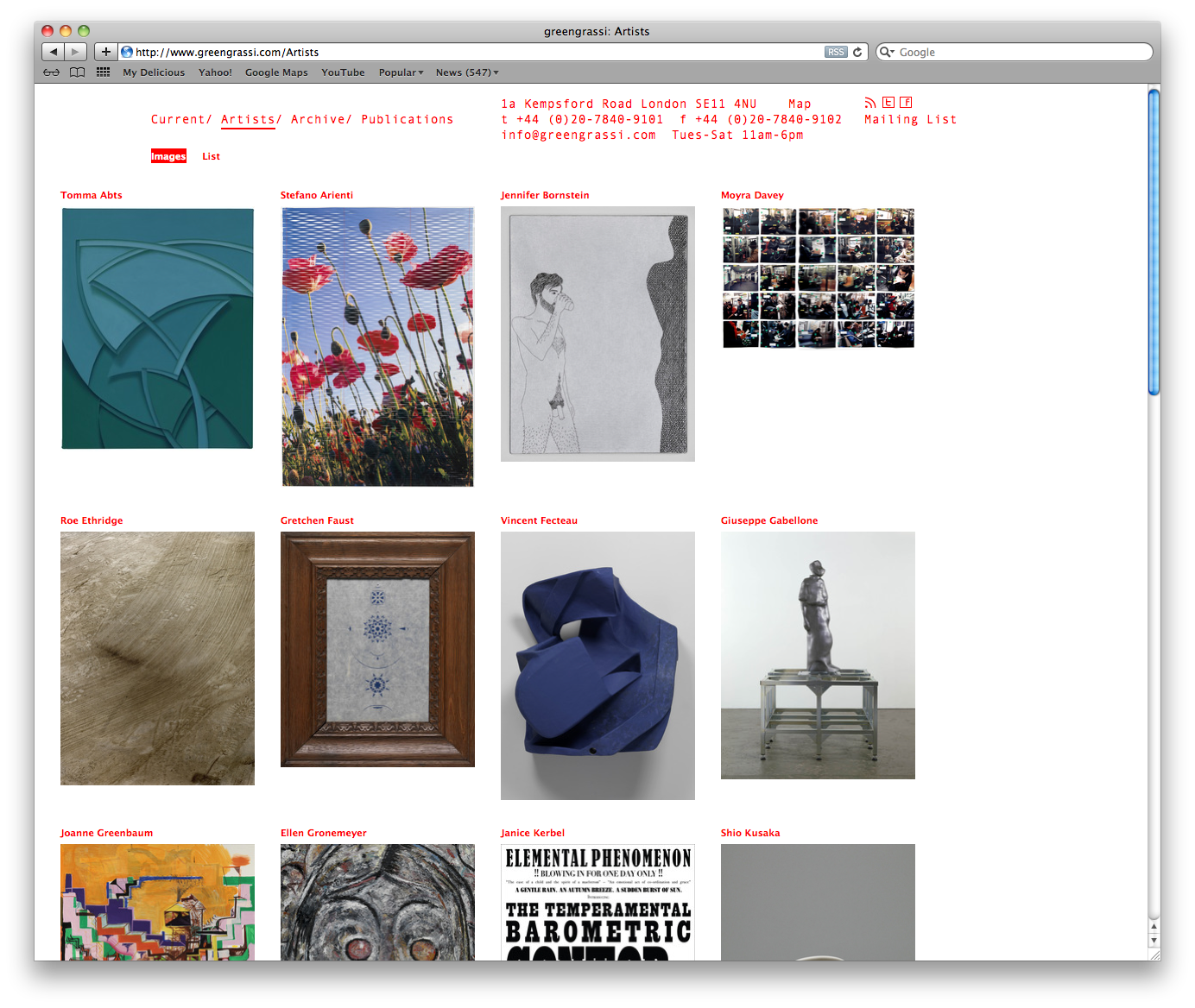This screenshot has width=1195, height=1008.
Task: Click the RSS badge in address bar
Action: click(836, 52)
